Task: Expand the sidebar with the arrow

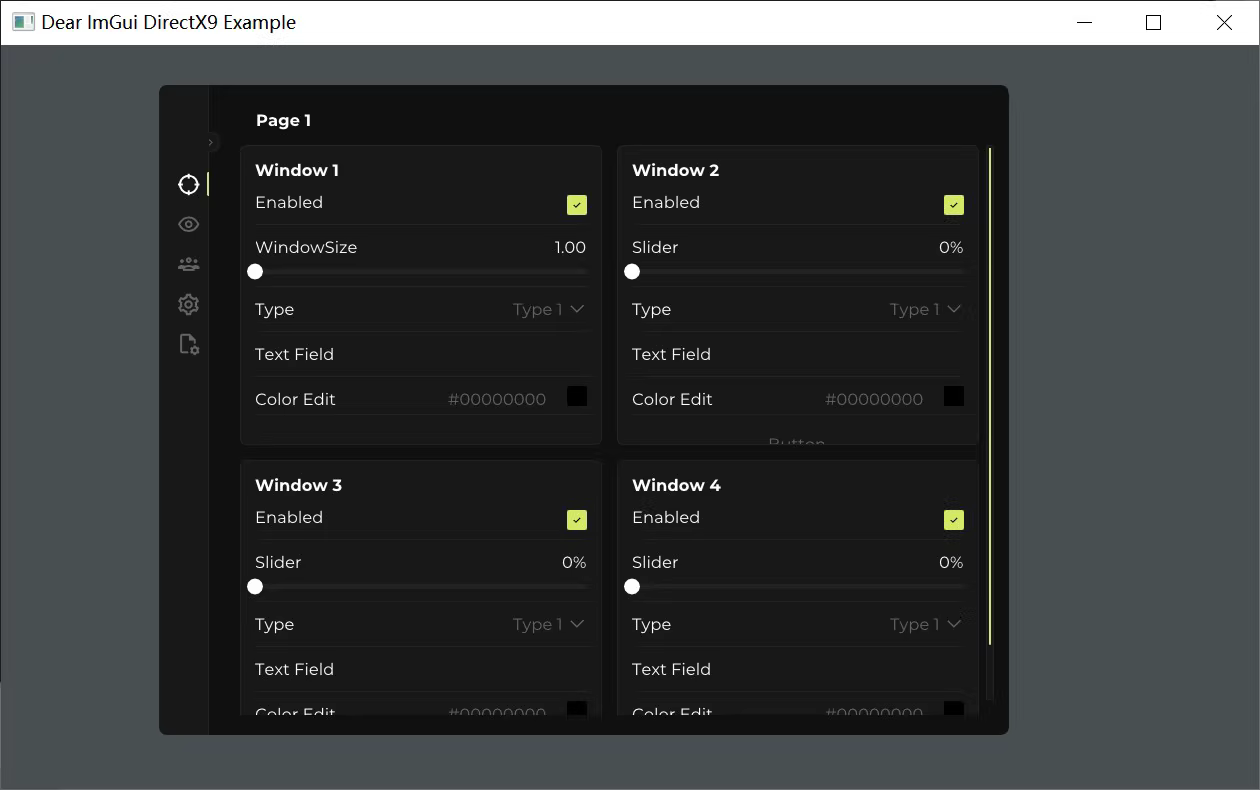Action: click(211, 143)
